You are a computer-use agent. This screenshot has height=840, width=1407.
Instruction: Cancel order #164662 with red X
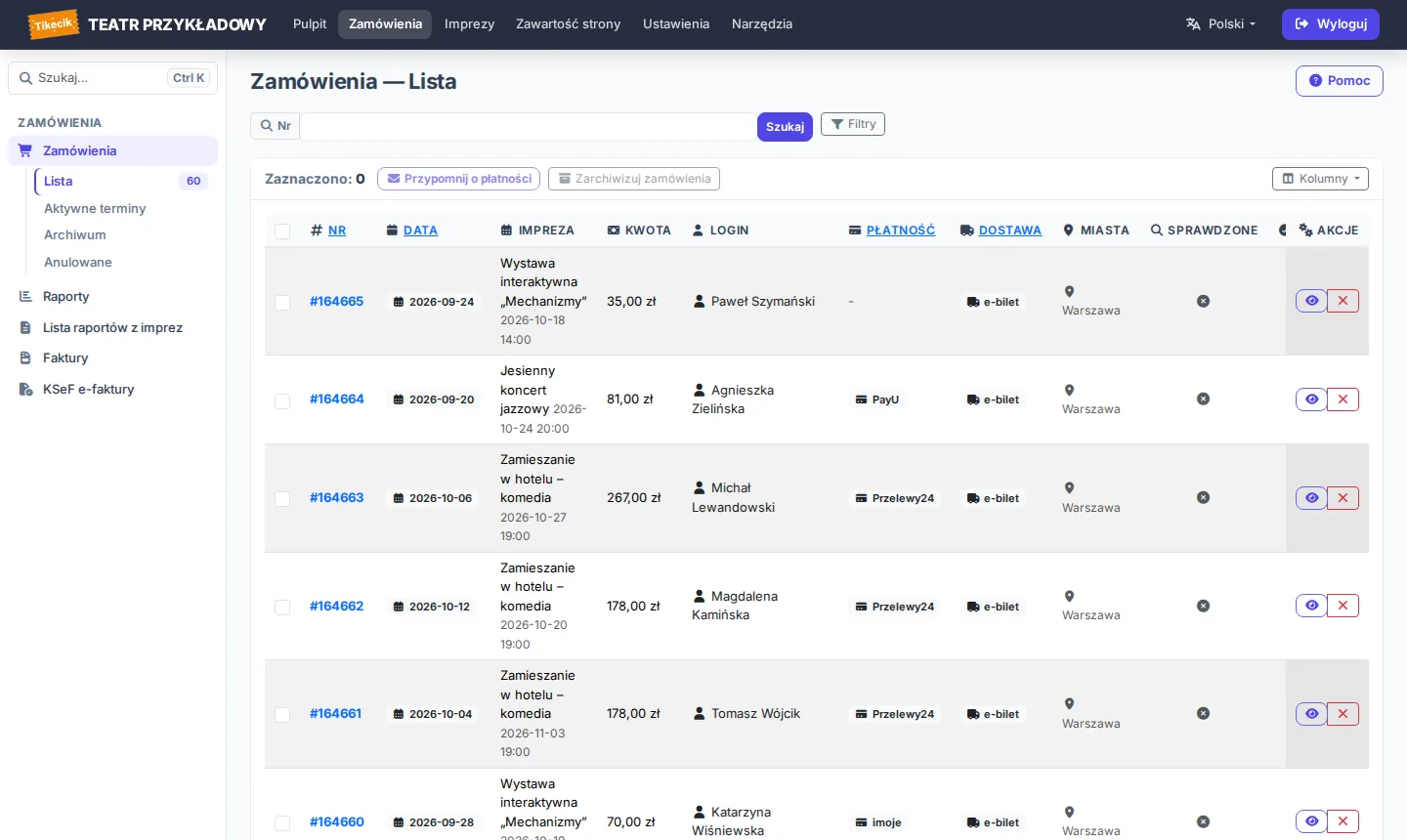[x=1343, y=606]
